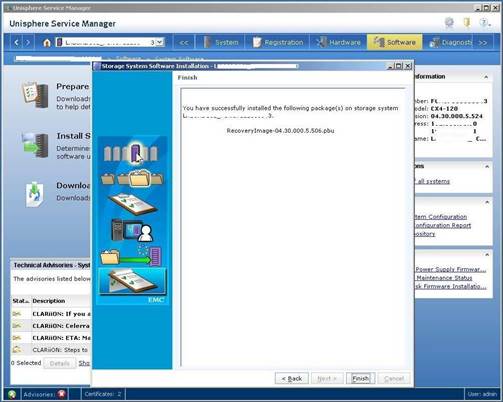The width and height of the screenshot is (503, 402).
Task: Select the 'CLARiiON: ETA' advisory row
Action: (x=51, y=338)
